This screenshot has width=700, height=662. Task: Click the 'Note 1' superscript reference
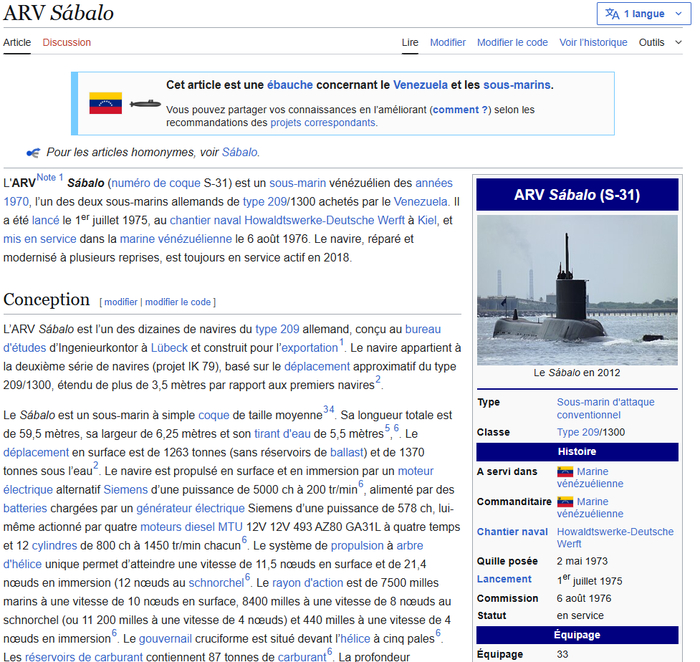pos(50,178)
